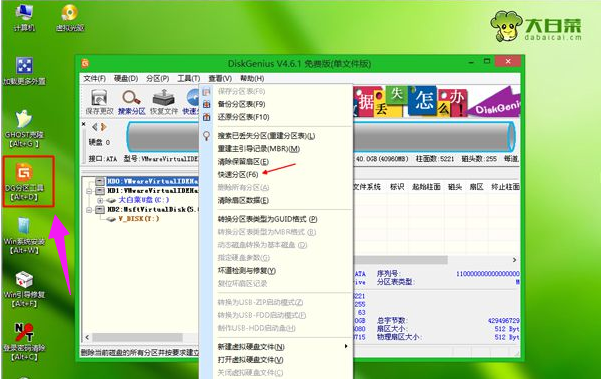Viewport: 602px width, 379px height.
Task: Open the DG分区工具 desktop icon
Action: [x=25, y=182]
